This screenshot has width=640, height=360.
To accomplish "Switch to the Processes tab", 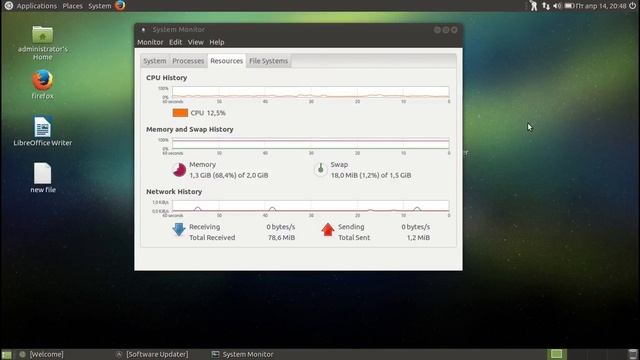I will 188,61.
